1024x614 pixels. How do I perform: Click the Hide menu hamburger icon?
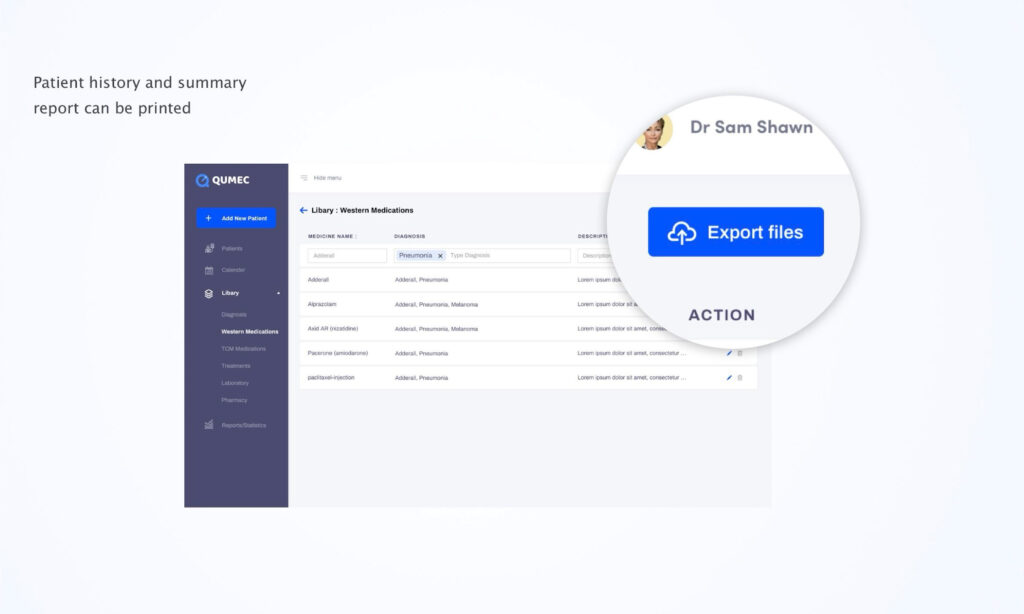tap(304, 178)
